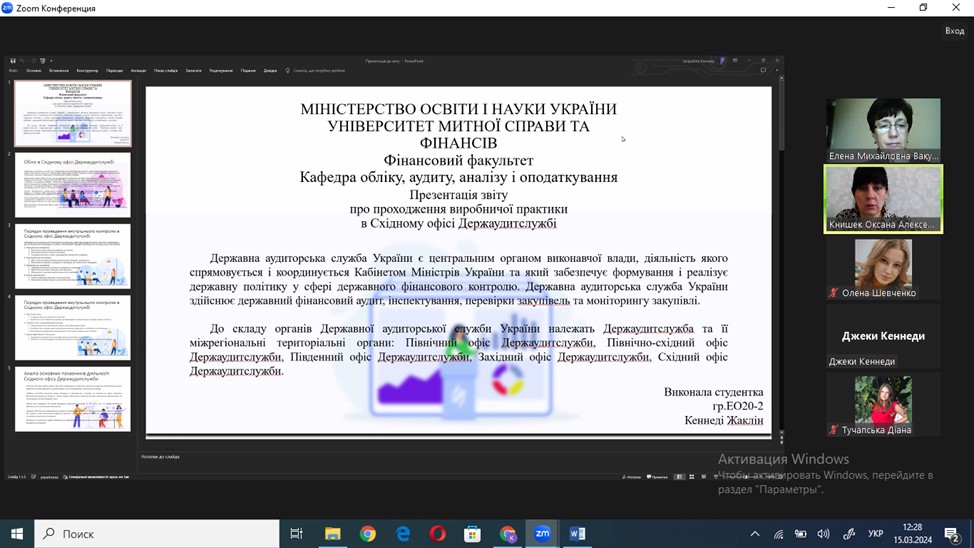Open the notification center icon in taskbar
974x548 pixels.
coord(951,534)
